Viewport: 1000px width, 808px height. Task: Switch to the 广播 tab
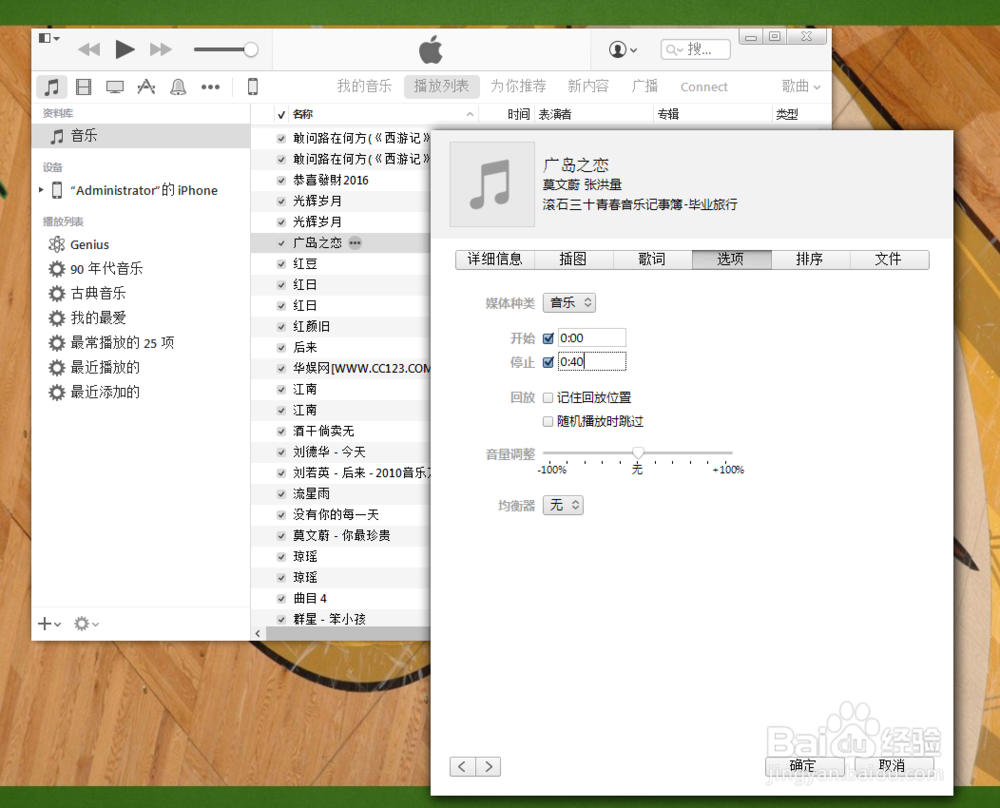[645, 86]
